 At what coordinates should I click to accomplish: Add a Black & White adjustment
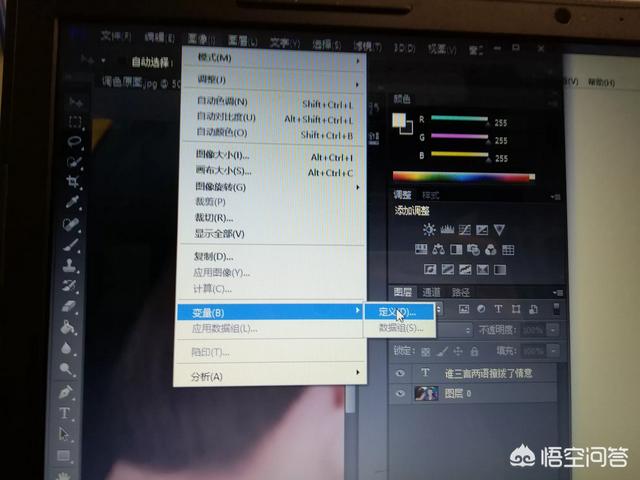pyautogui.click(x=456, y=249)
